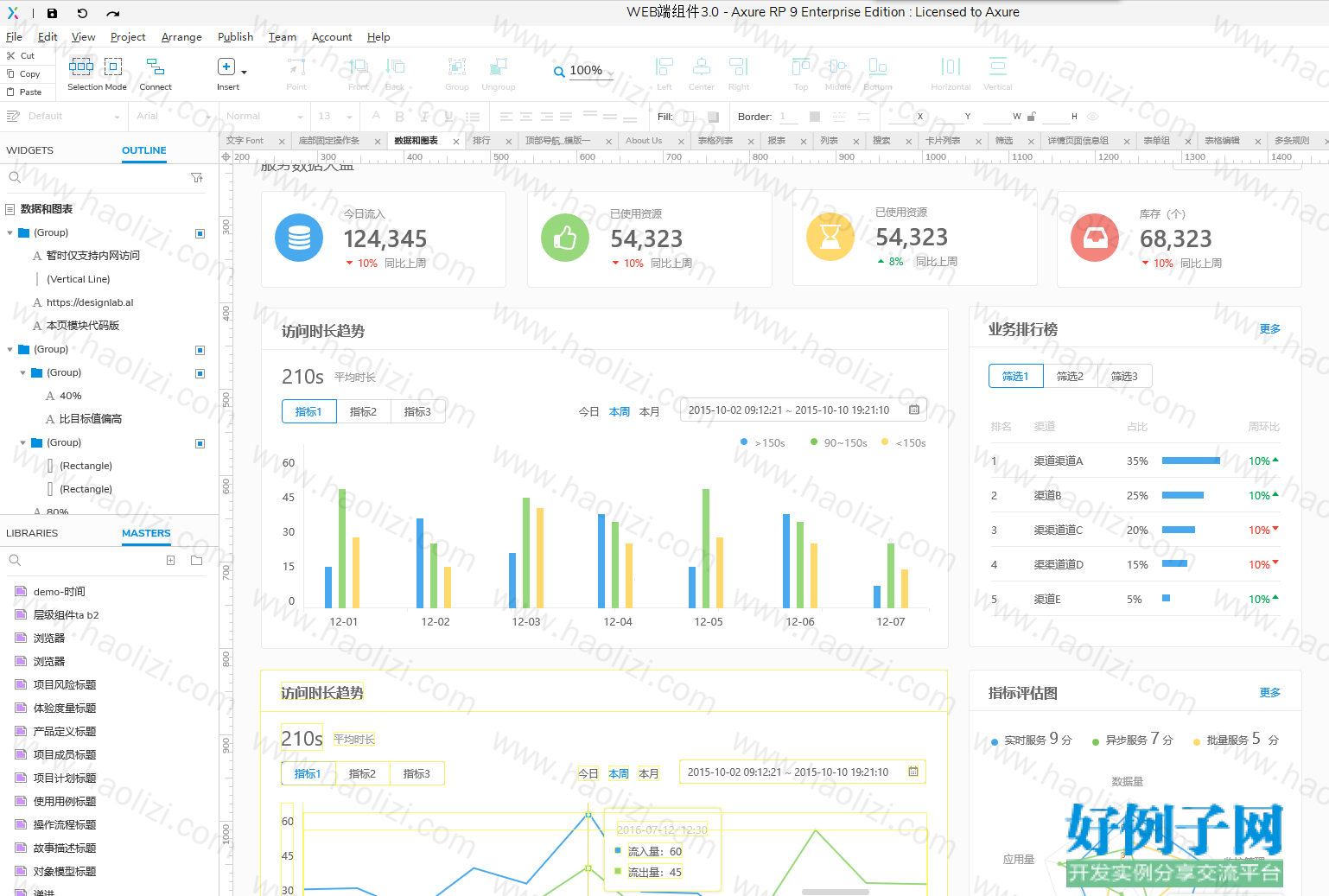Screen dimensions: 1329x896
Task: Select the 指标2 segment in first chart
Action: (x=363, y=412)
